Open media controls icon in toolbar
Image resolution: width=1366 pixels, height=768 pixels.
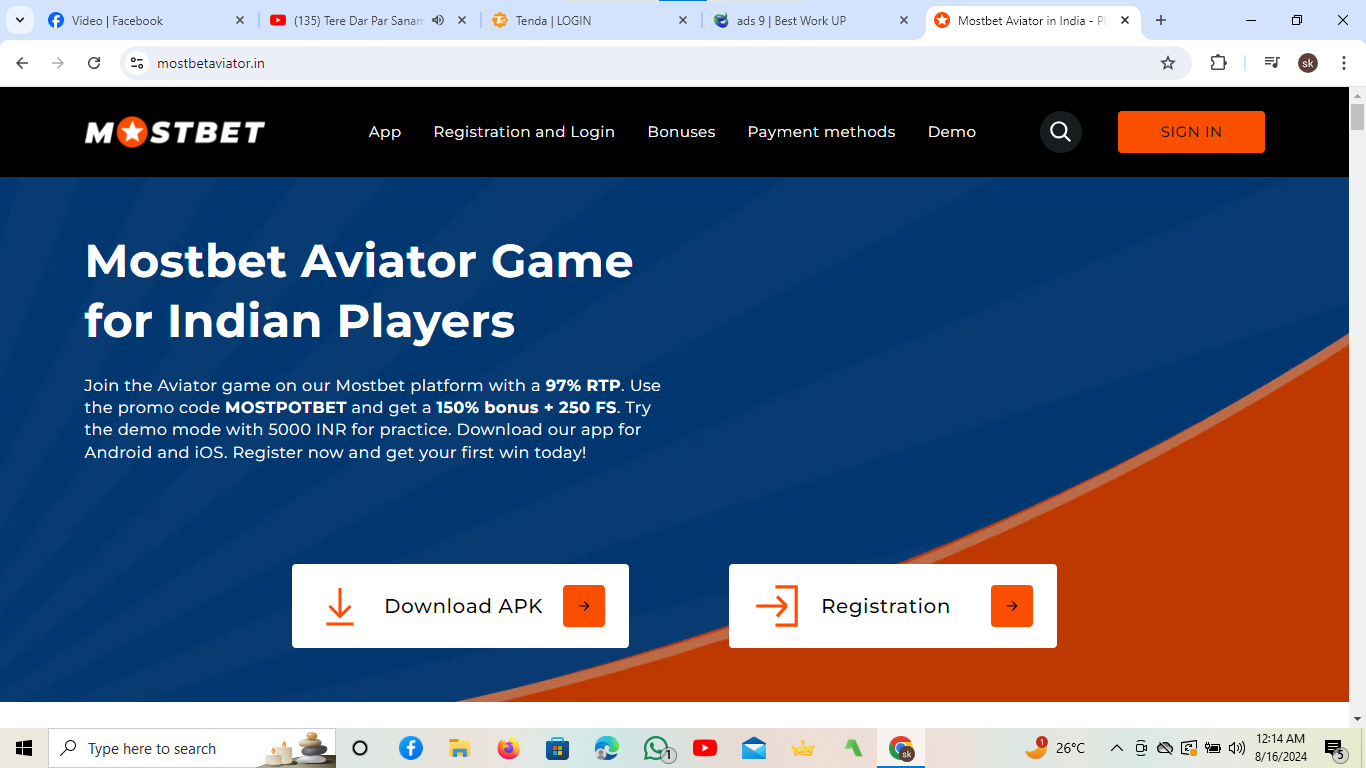1272,63
